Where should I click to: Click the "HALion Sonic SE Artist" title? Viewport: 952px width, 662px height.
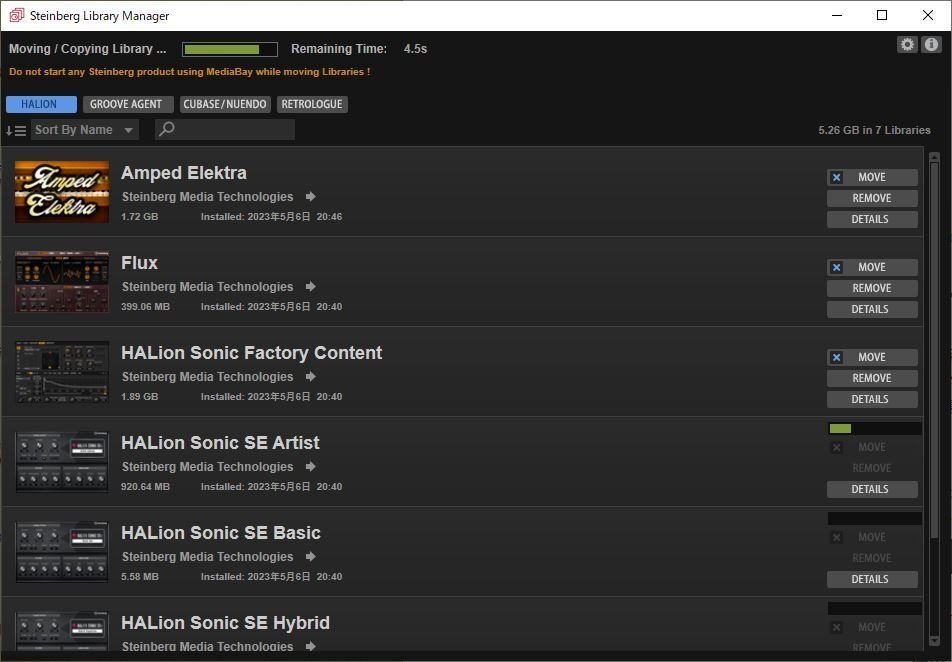pyautogui.click(x=220, y=443)
